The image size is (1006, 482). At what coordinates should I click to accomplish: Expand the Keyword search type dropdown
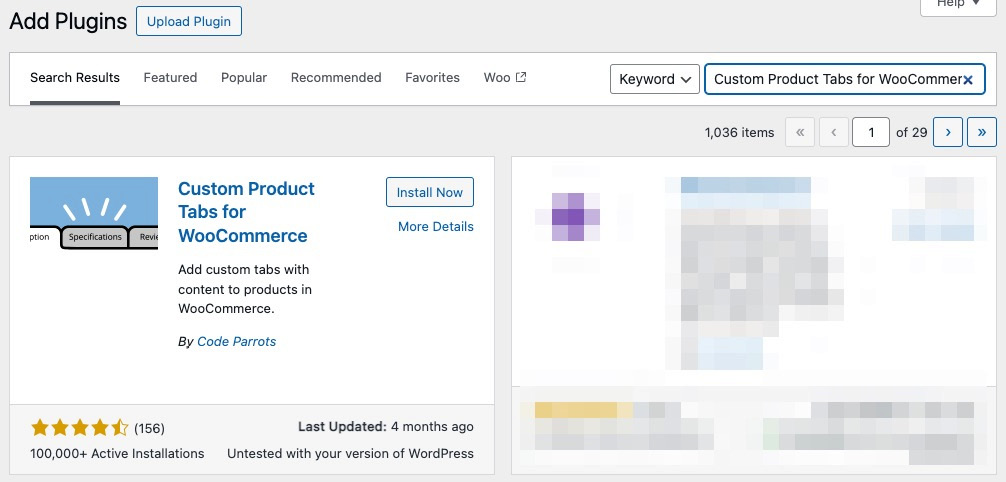654,79
